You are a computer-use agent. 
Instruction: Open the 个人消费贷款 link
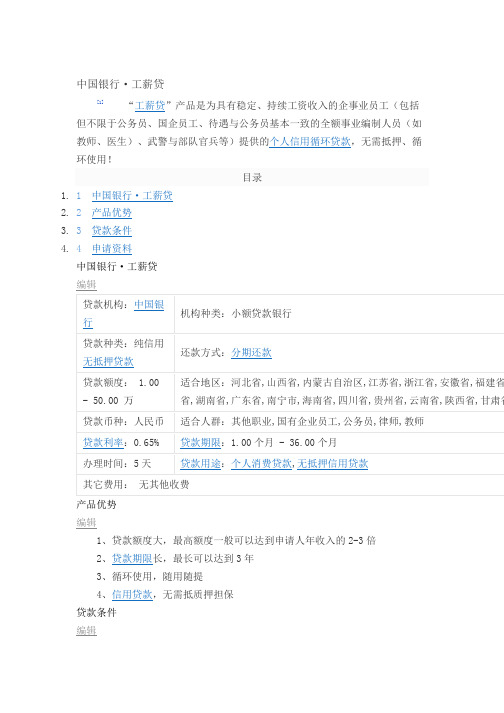coord(262,463)
